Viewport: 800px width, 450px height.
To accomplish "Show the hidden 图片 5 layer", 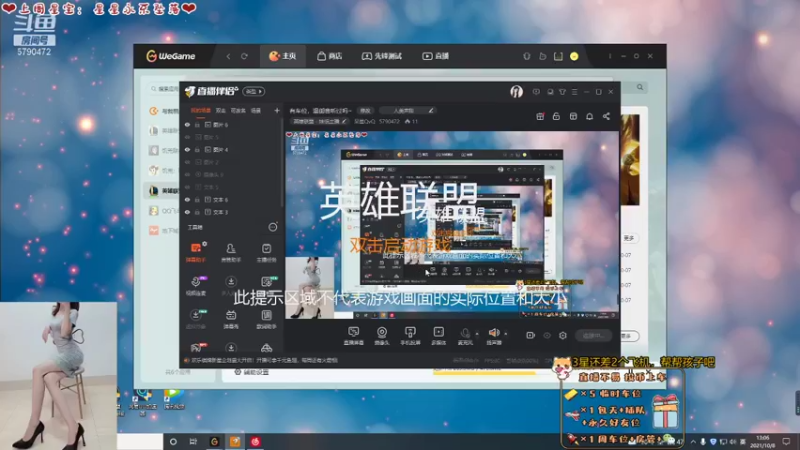I will click(187, 137).
